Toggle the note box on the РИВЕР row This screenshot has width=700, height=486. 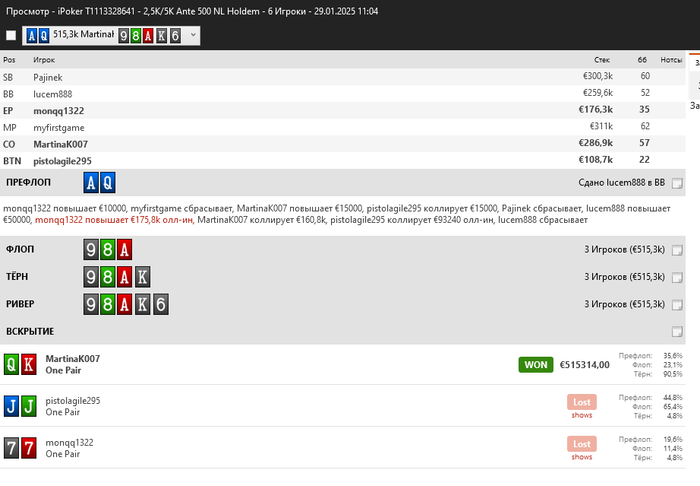(677, 304)
